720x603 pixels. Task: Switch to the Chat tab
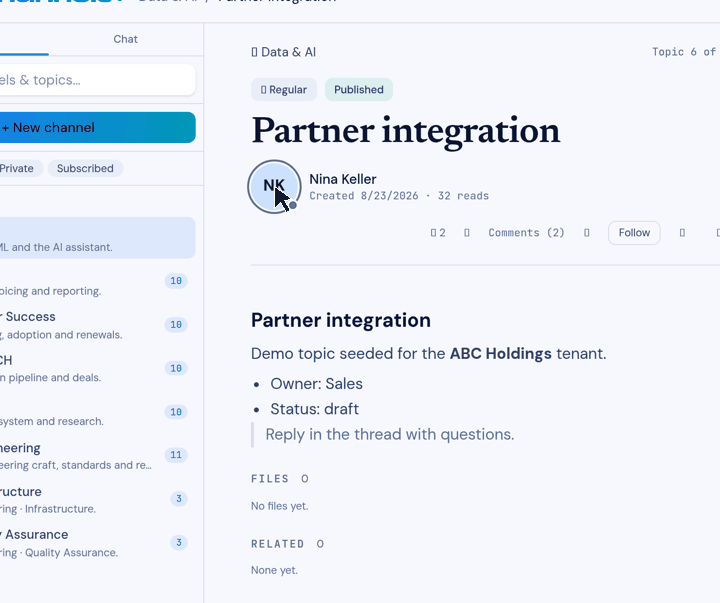125,39
